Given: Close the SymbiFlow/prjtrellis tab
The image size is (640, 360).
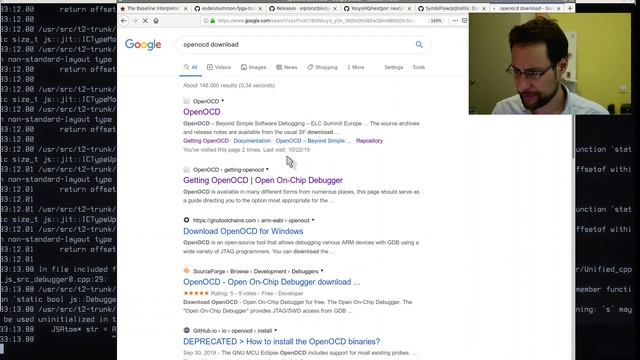Looking at the screenshot, I should (x=484, y=8).
